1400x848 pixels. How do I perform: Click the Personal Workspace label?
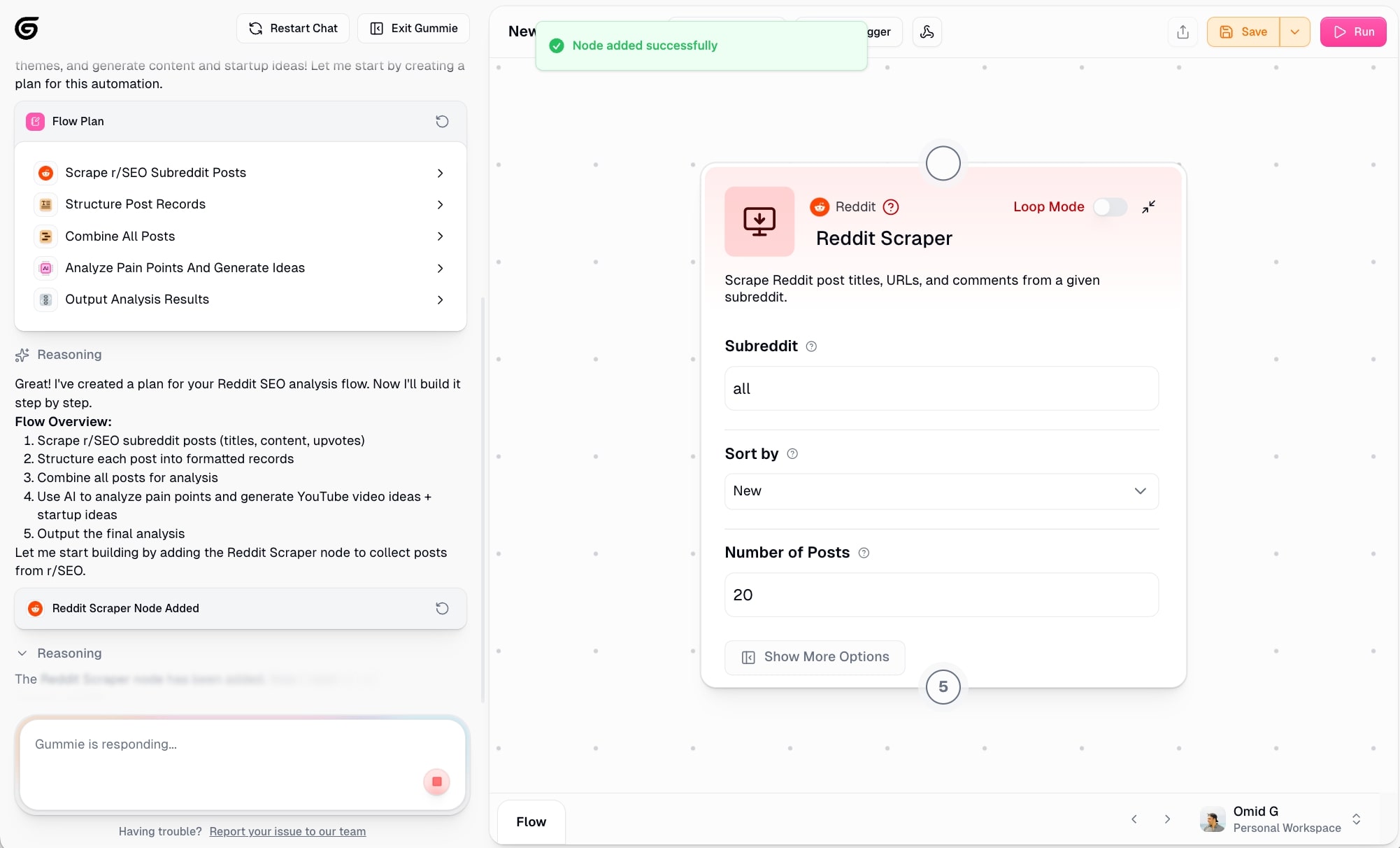pos(1287,828)
